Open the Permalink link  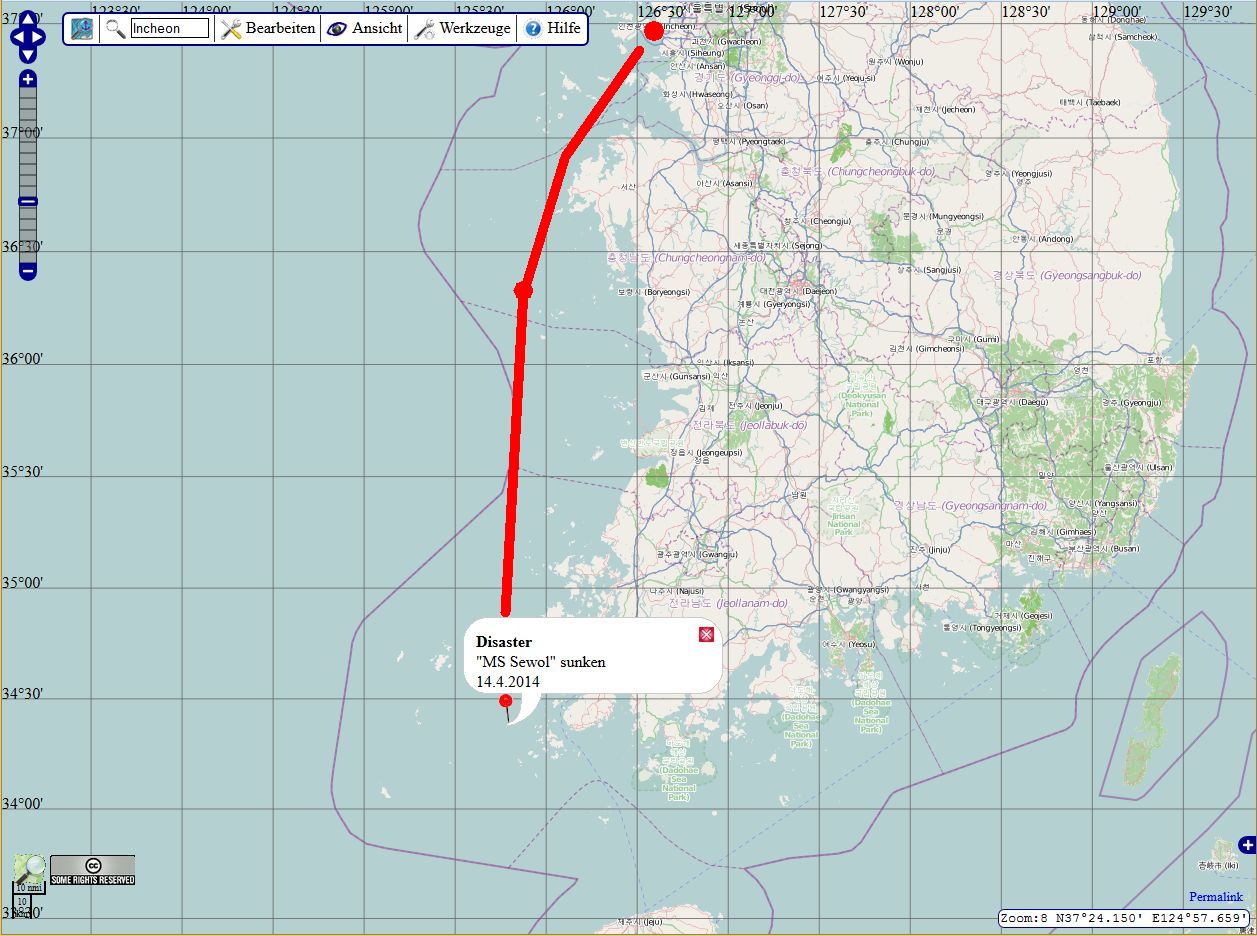[1216, 897]
